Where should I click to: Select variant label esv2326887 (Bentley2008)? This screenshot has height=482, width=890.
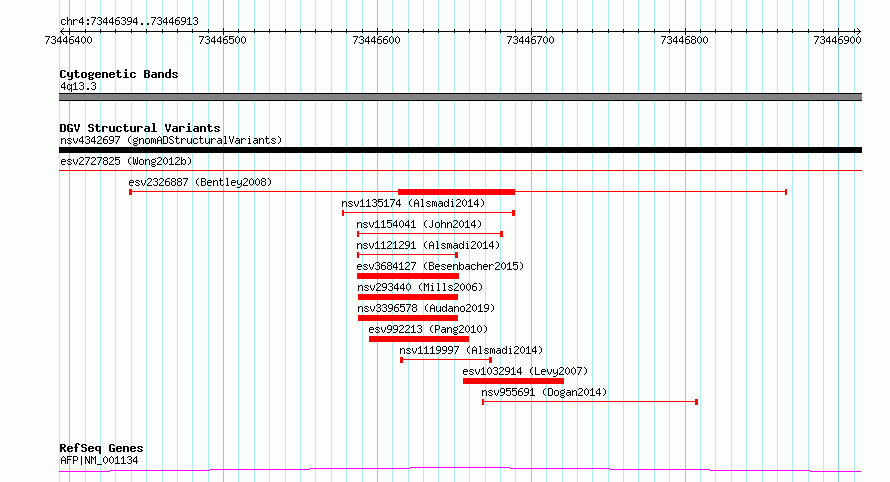pyautogui.click(x=200, y=182)
